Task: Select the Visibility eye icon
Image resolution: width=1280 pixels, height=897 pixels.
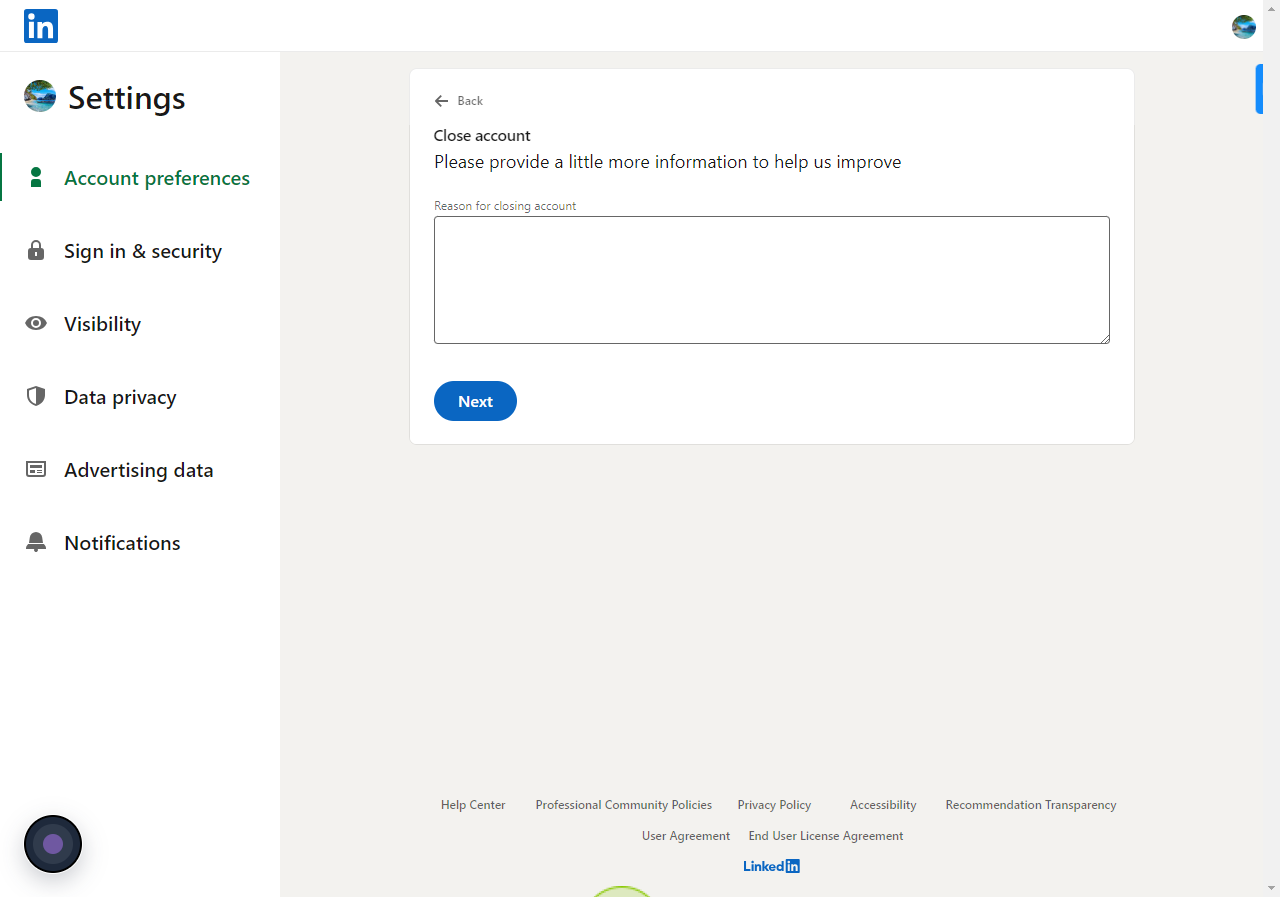Action: point(36,324)
